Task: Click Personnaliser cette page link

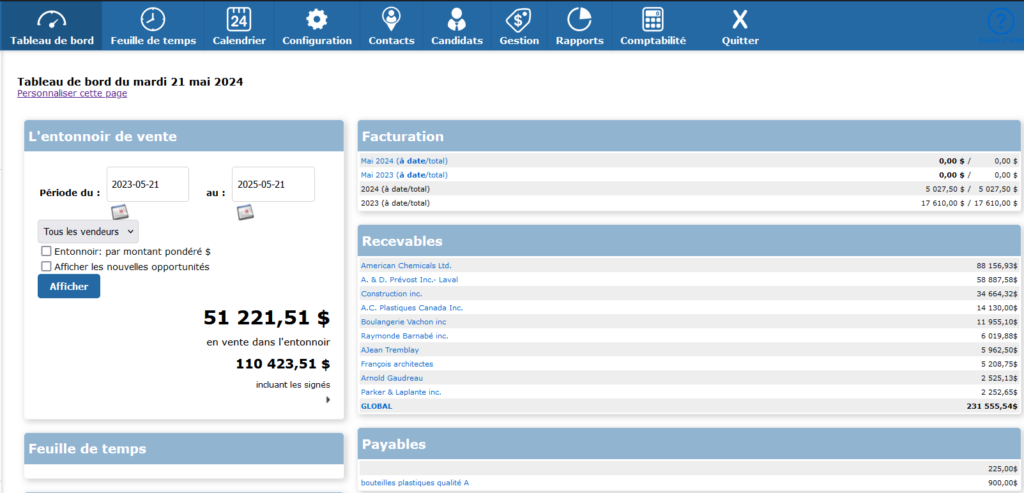Action: pyautogui.click(x=72, y=93)
